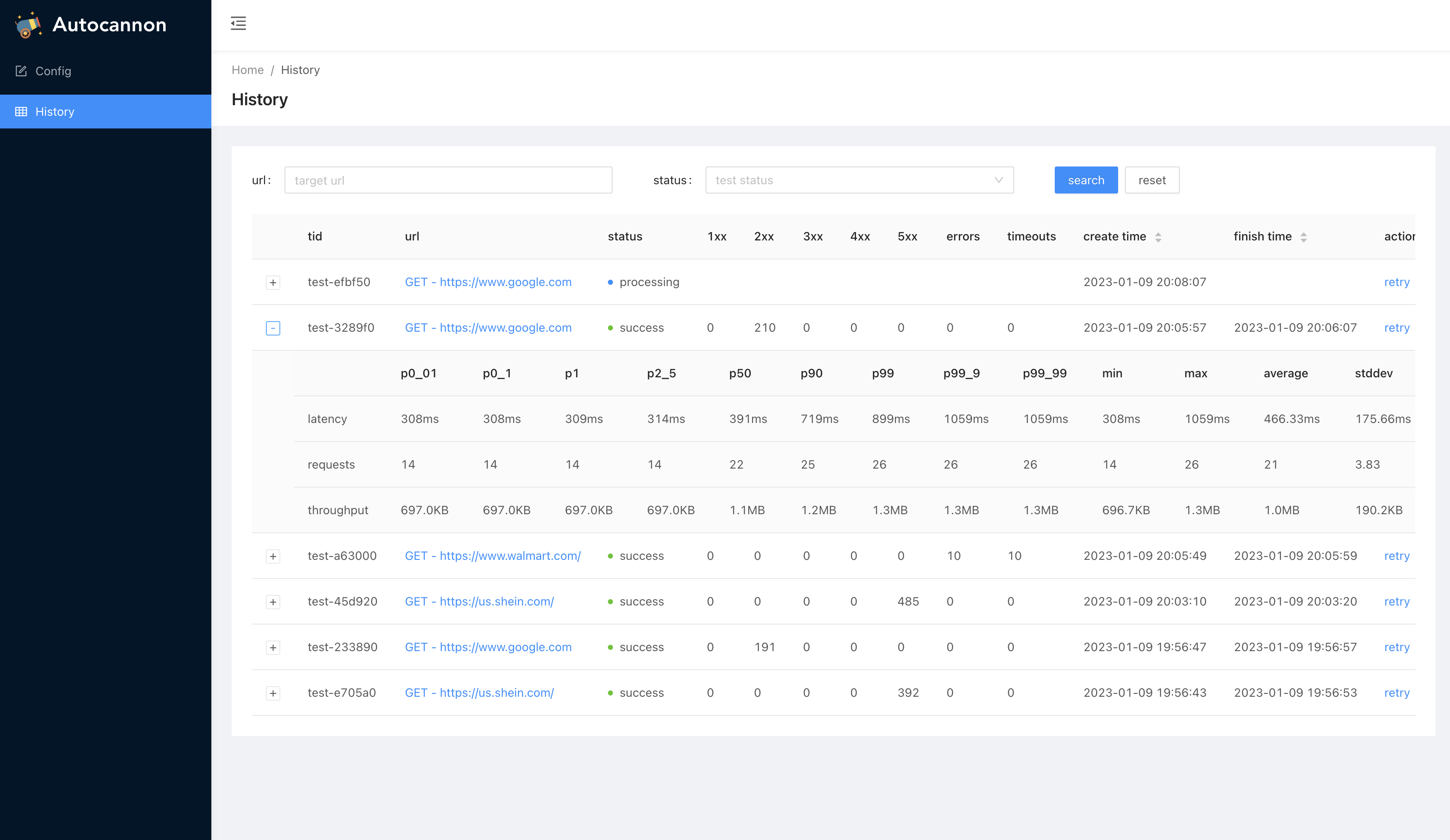Open the us.shein.com link for test-45d920
The image size is (1450, 840).
pyautogui.click(x=479, y=601)
